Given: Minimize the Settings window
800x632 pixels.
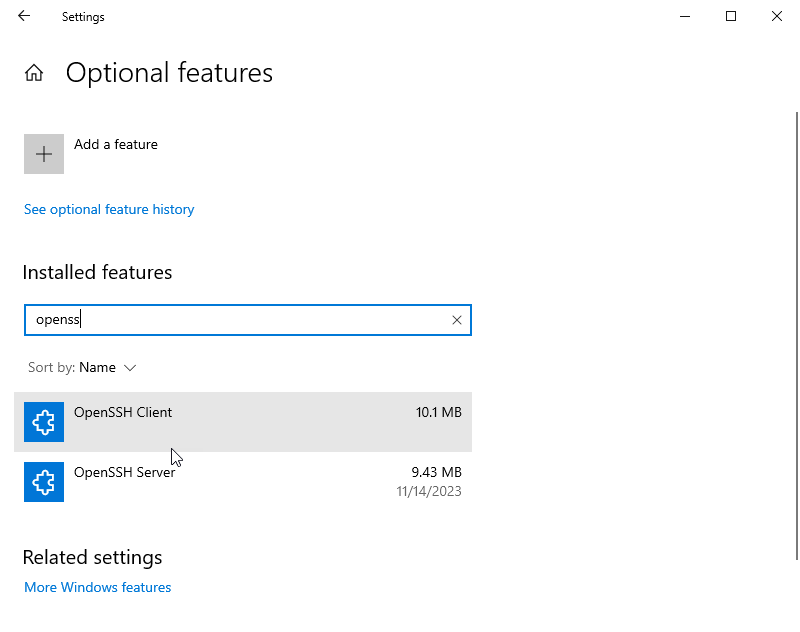Looking at the screenshot, I should click(x=685, y=16).
